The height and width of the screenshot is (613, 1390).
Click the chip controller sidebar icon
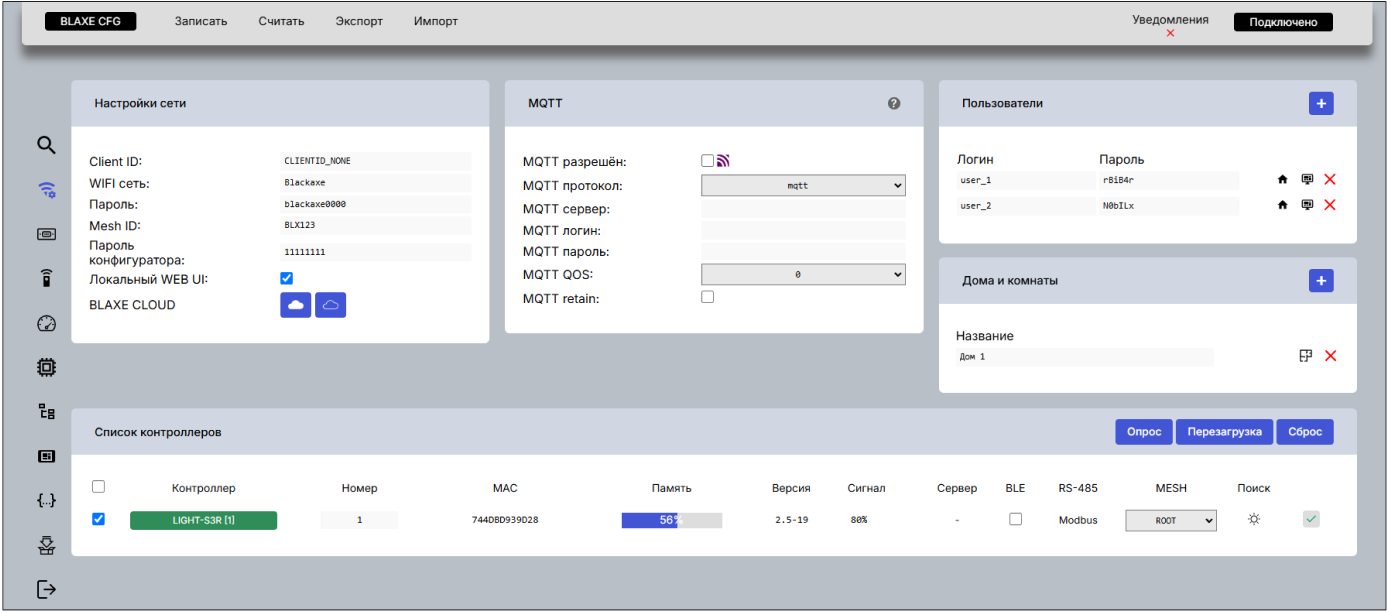[x=46, y=367]
